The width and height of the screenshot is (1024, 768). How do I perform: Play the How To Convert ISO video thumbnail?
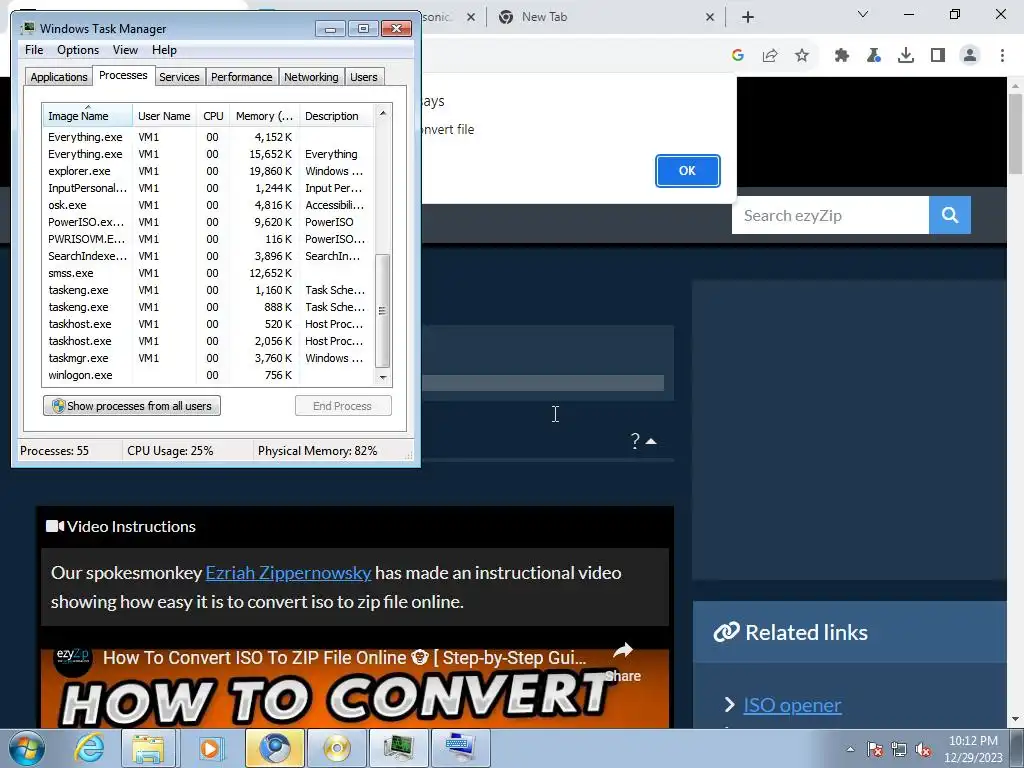(x=355, y=689)
